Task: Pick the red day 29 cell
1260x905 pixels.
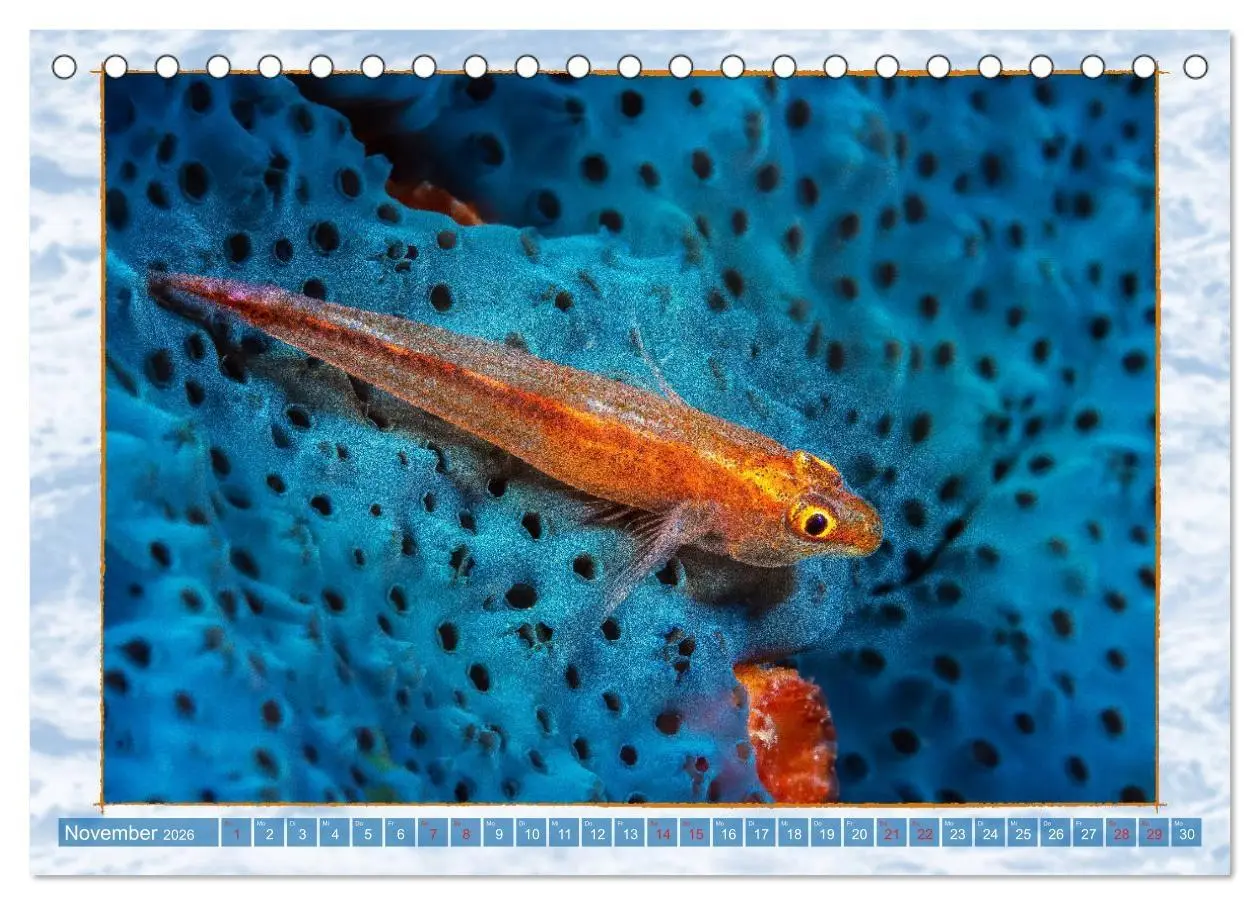Action: (x=1154, y=833)
